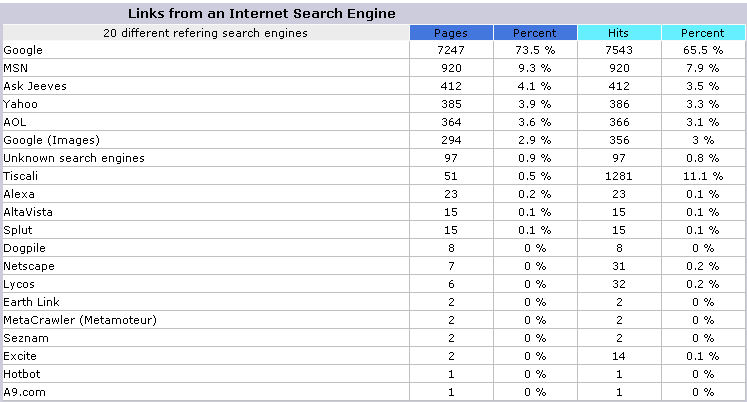
Task: Click the AOL entry
Action: 15,122
